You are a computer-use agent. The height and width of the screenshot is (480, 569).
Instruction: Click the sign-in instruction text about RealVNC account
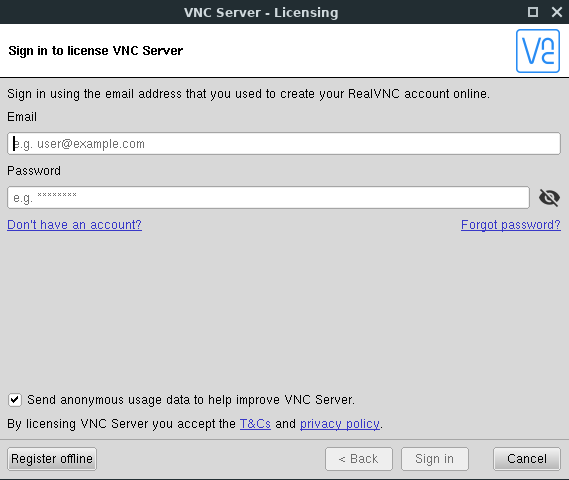click(x=249, y=94)
